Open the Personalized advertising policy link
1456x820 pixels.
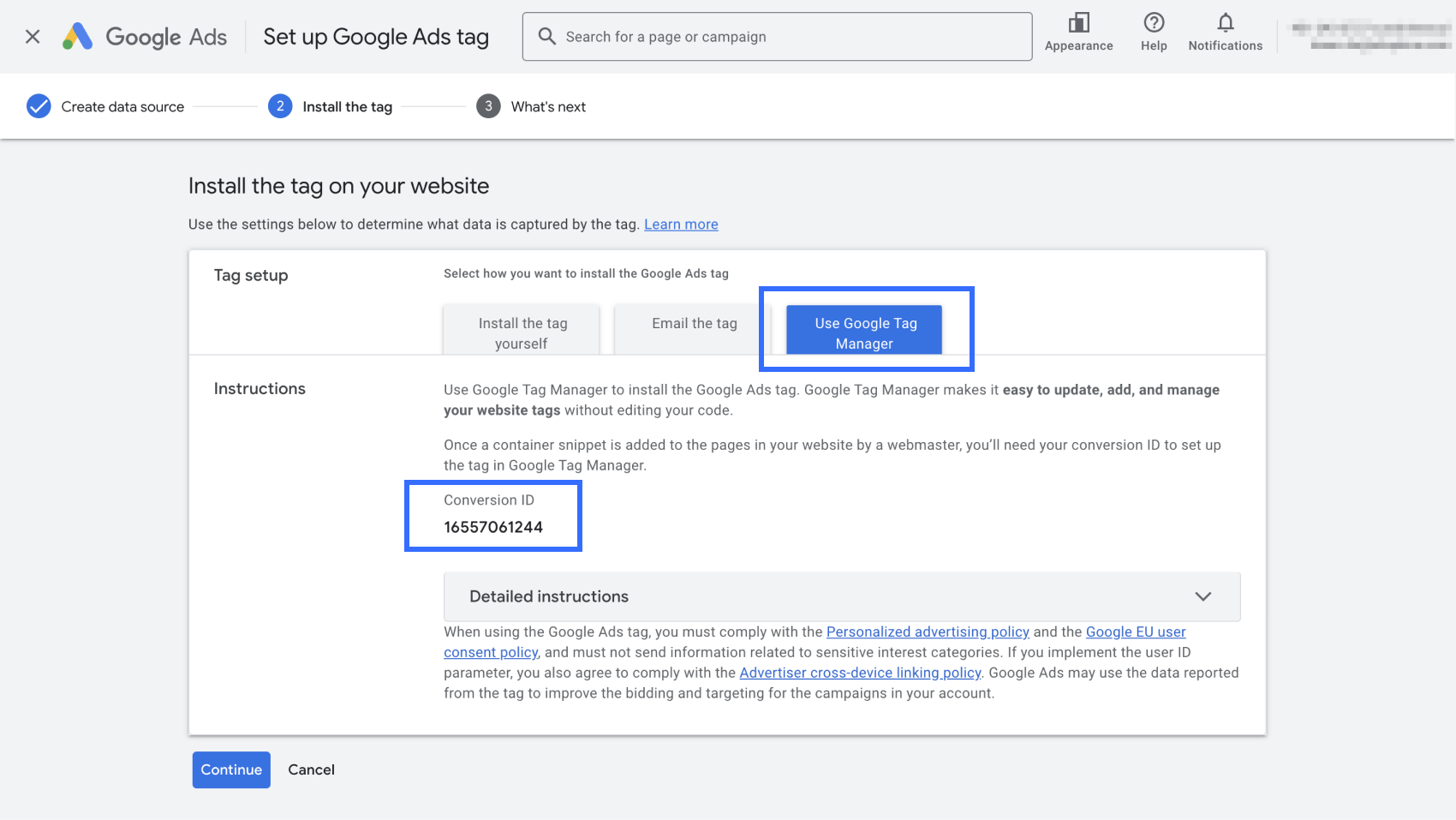[927, 631]
